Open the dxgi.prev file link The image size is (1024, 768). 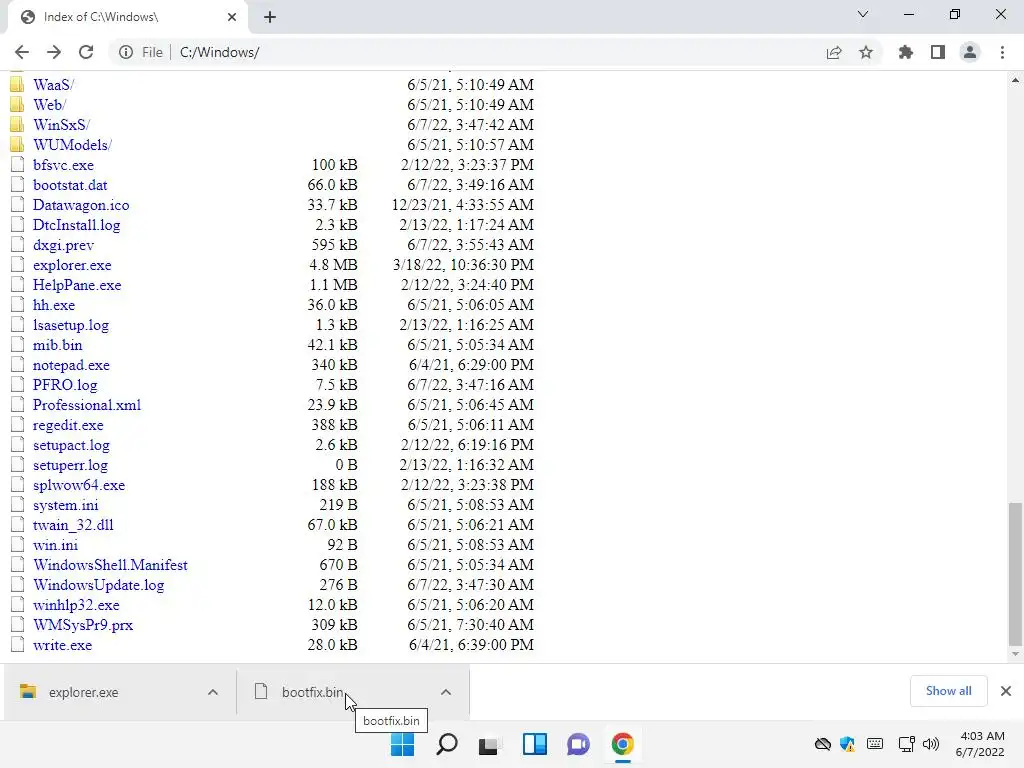(63, 245)
